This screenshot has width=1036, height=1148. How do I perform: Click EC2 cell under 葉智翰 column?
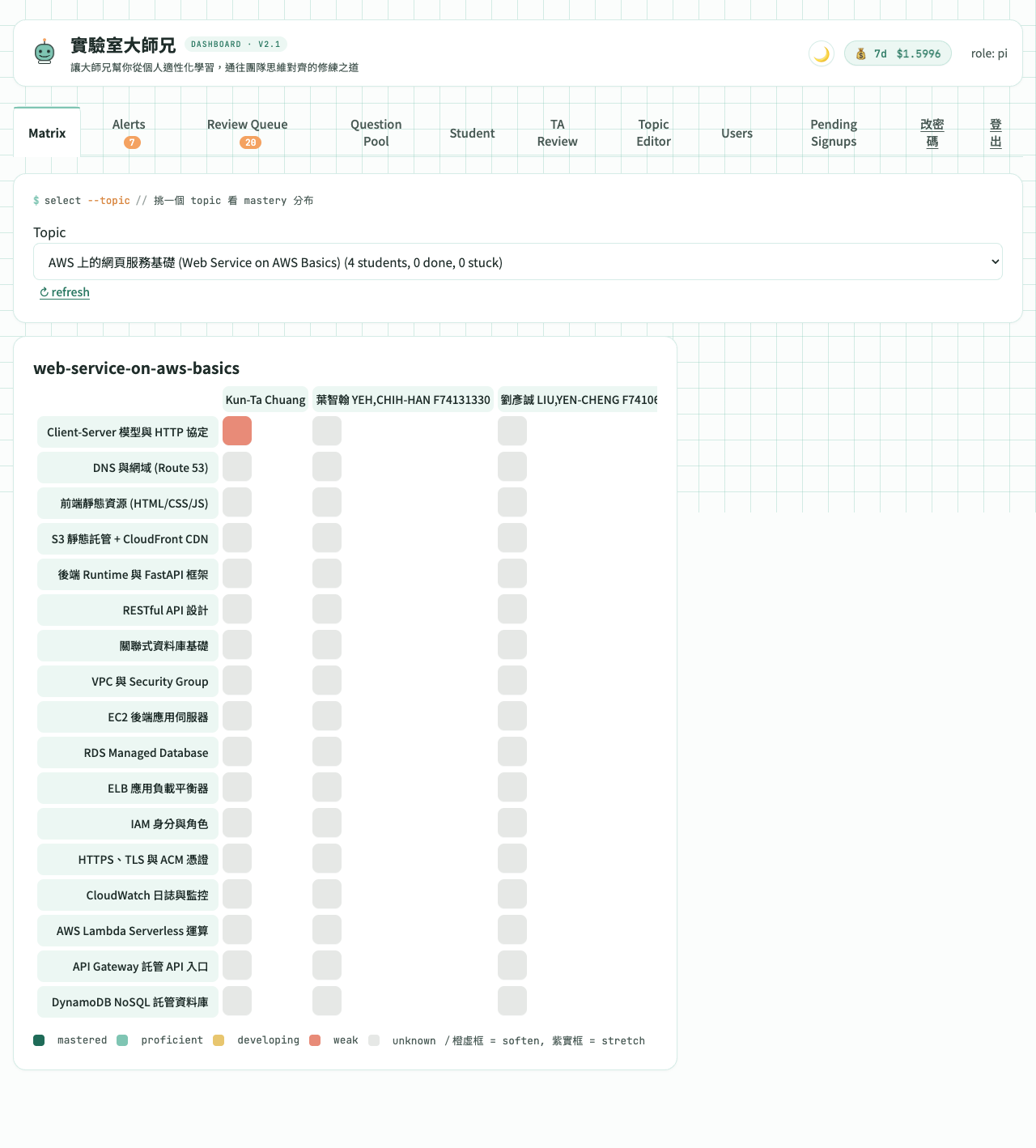pos(327,716)
